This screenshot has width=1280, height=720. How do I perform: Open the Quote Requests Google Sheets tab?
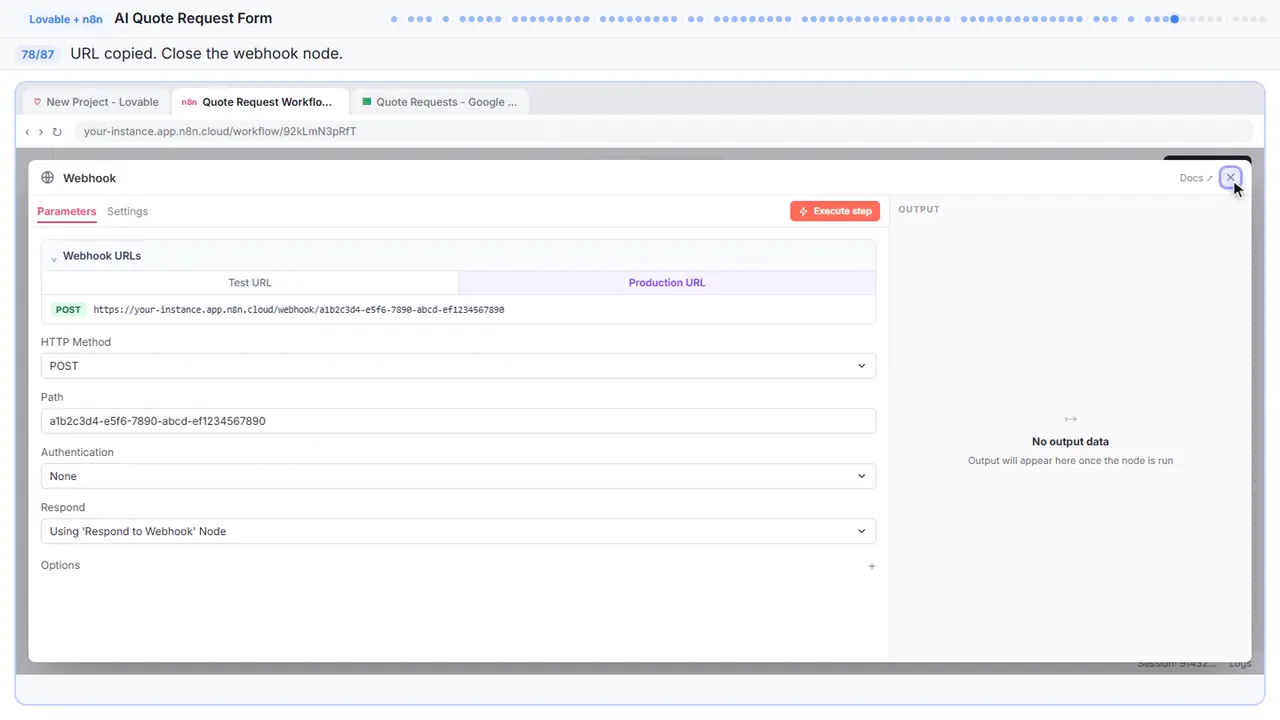click(x=440, y=102)
